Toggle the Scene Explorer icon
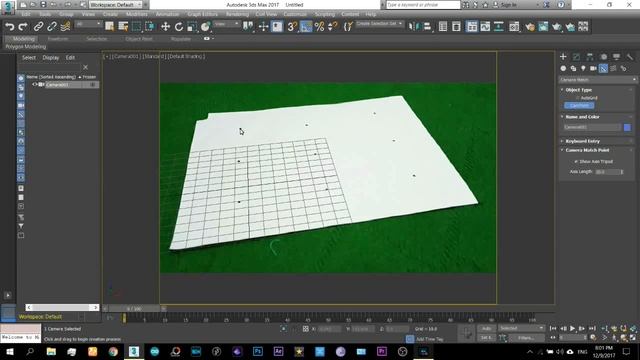The image size is (640, 360). coord(443,27)
